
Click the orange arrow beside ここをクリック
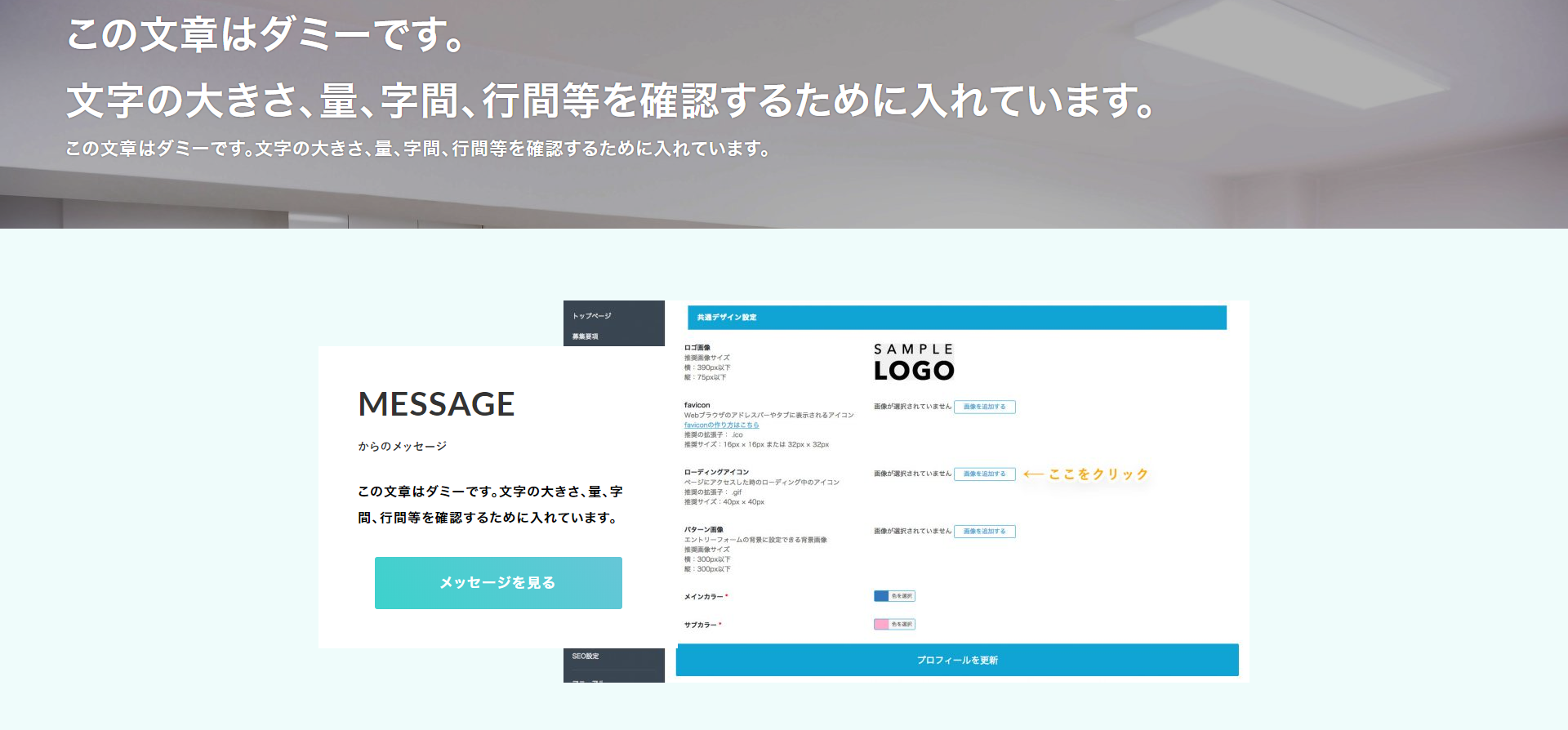pyautogui.click(x=1033, y=474)
